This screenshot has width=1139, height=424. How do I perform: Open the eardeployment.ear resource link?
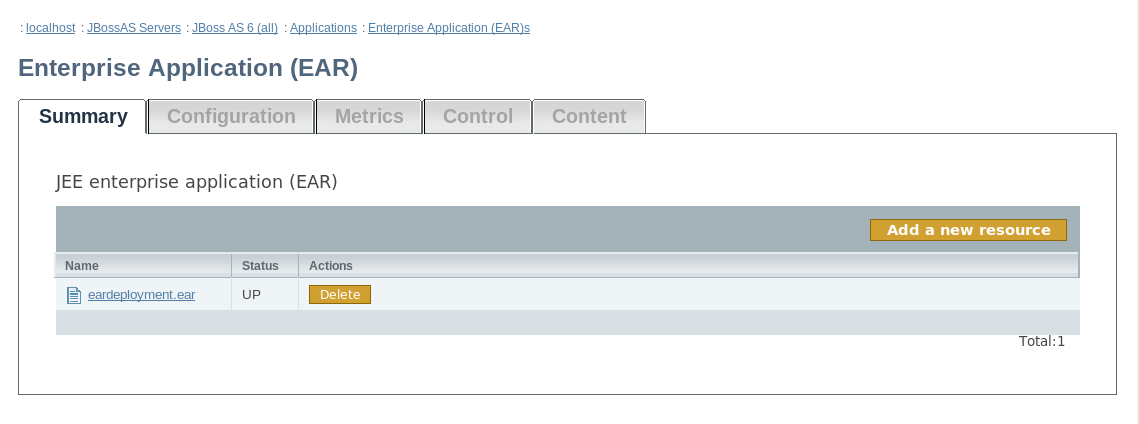[141, 295]
